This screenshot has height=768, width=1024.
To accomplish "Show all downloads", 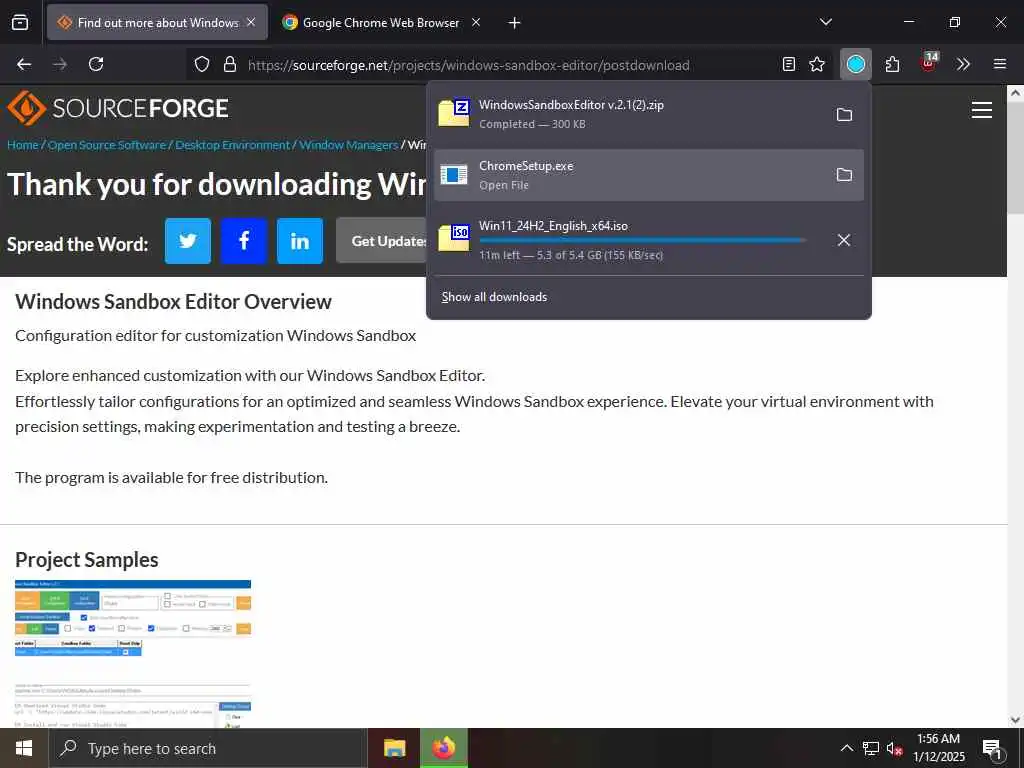I will (494, 297).
